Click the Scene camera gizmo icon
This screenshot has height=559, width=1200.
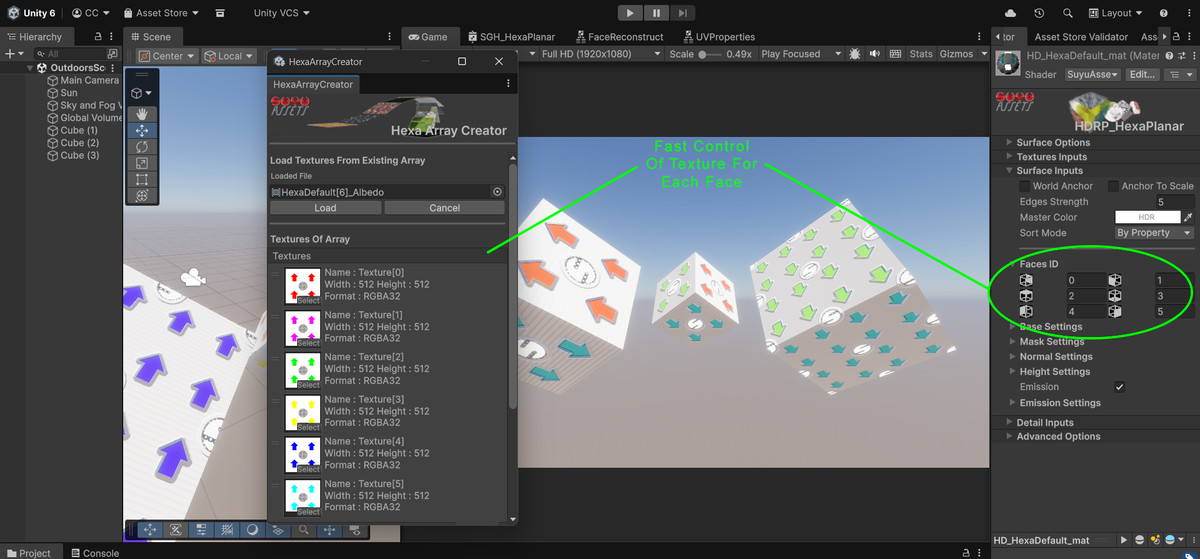click(x=193, y=279)
